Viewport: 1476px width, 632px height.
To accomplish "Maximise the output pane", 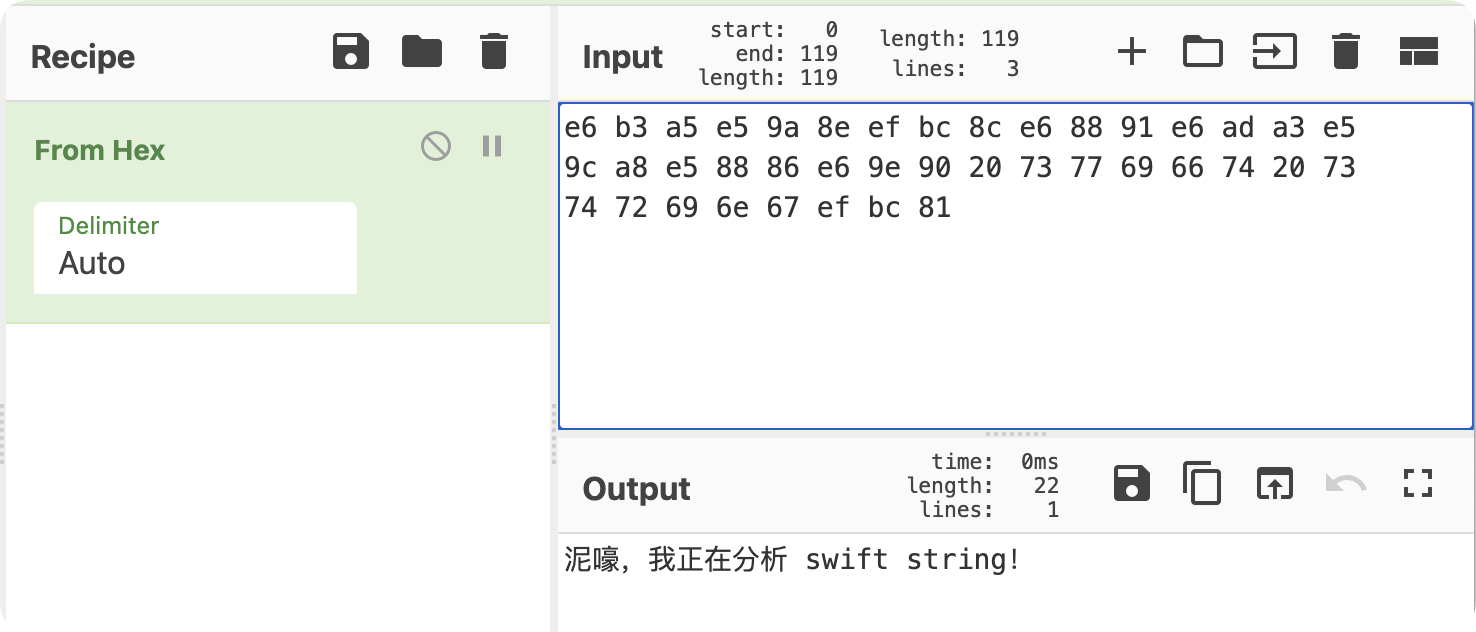I will click(1418, 485).
